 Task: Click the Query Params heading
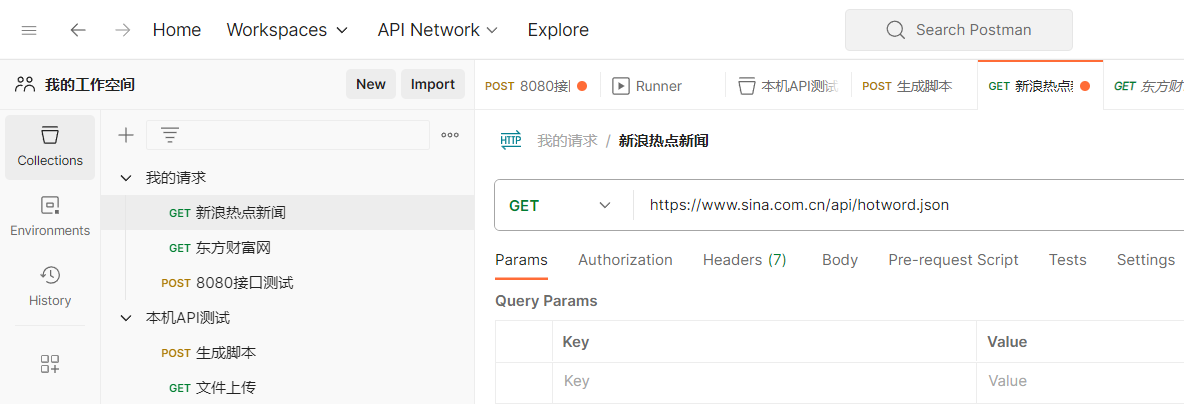[546, 301]
